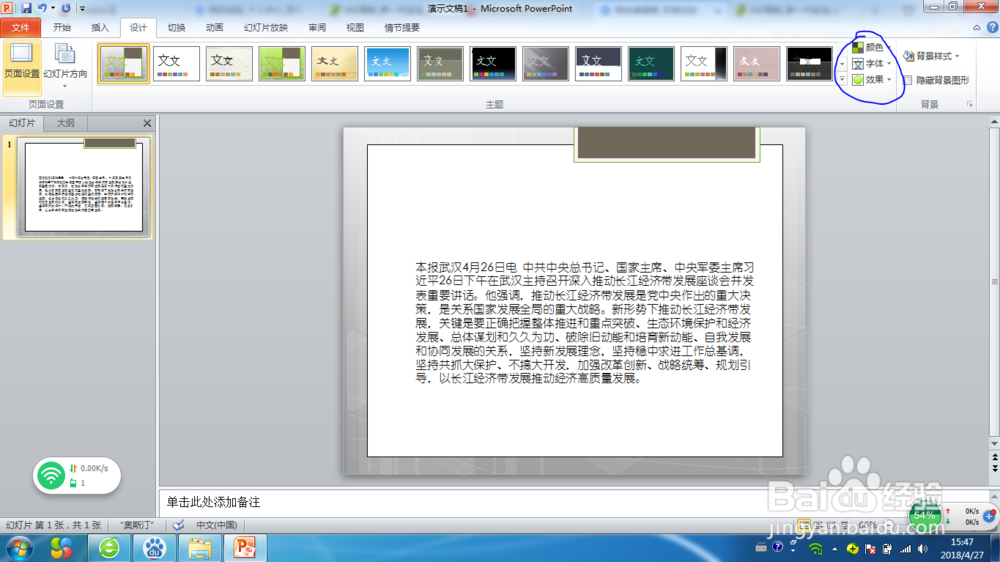Expand the full themes gallery with More arrow

842,78
